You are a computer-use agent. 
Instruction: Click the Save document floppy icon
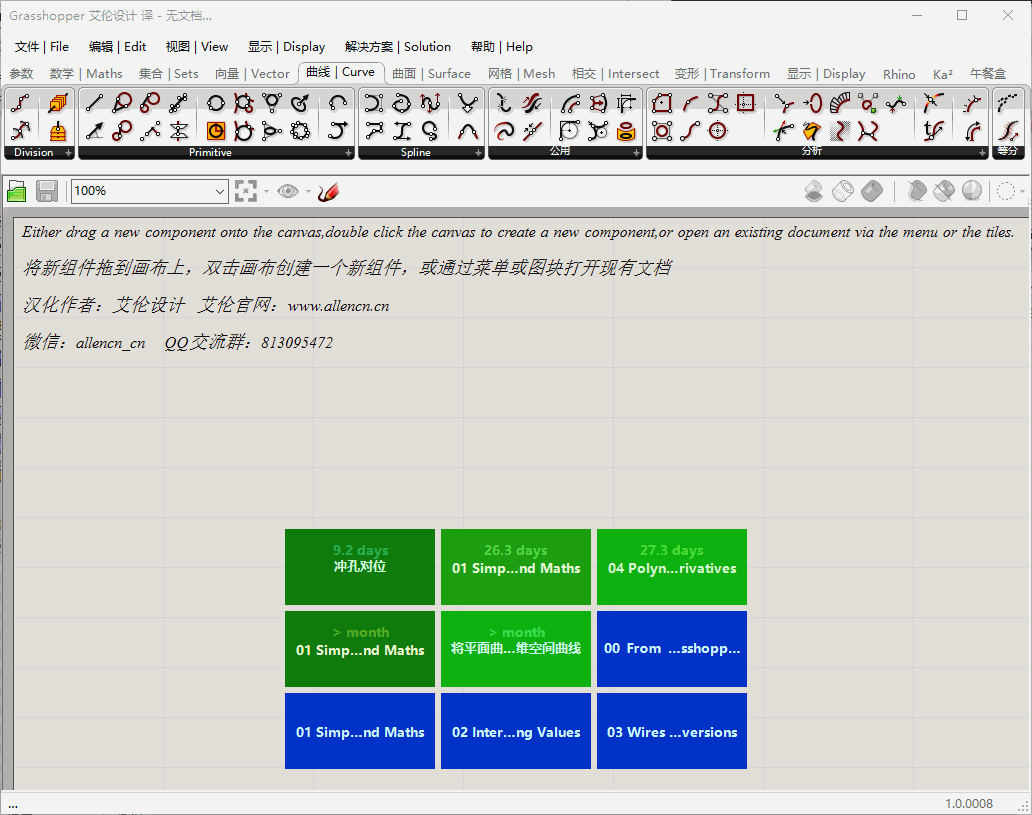[x=47, y=192]
